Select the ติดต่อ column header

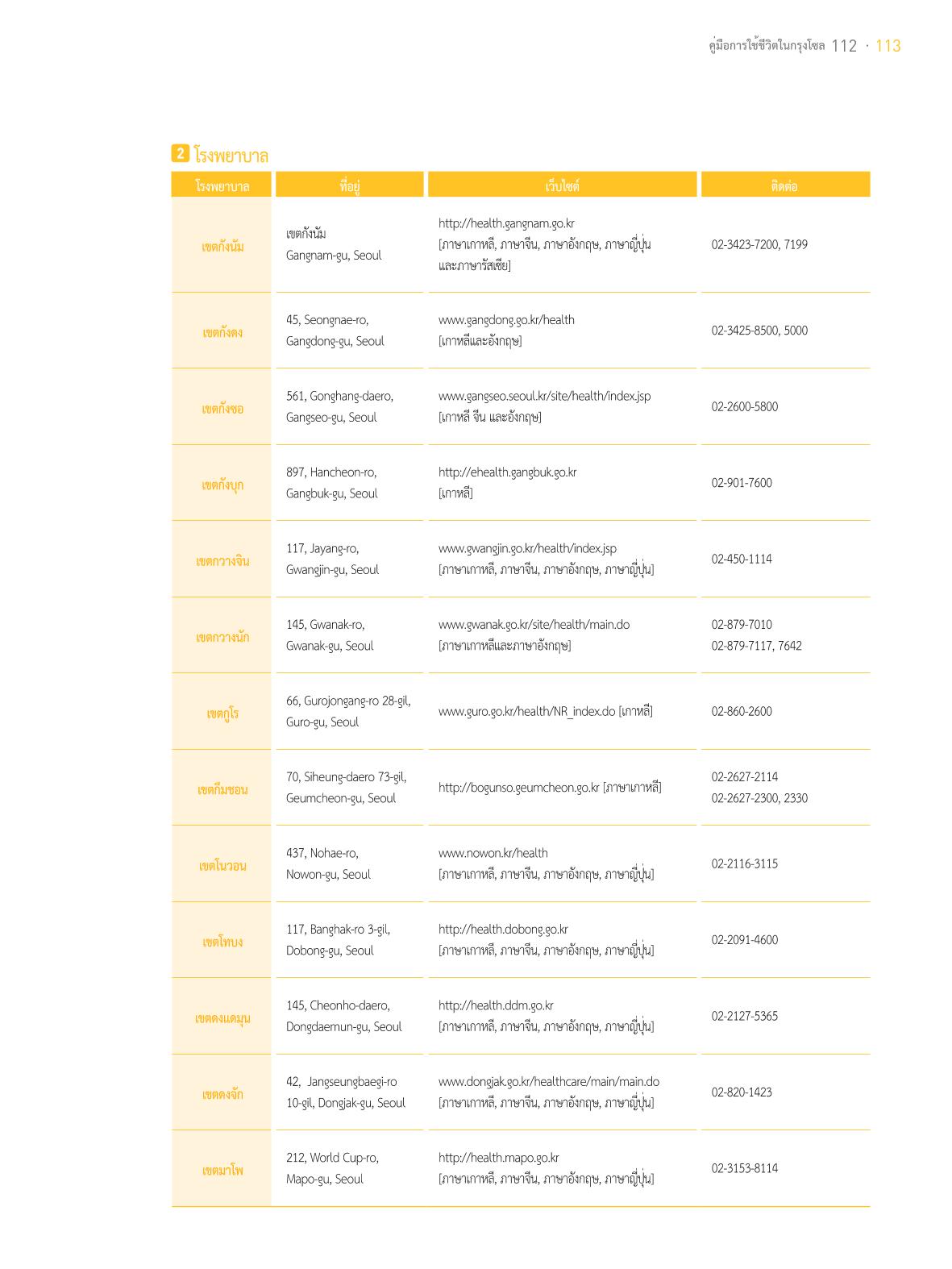tap(785, 185)
